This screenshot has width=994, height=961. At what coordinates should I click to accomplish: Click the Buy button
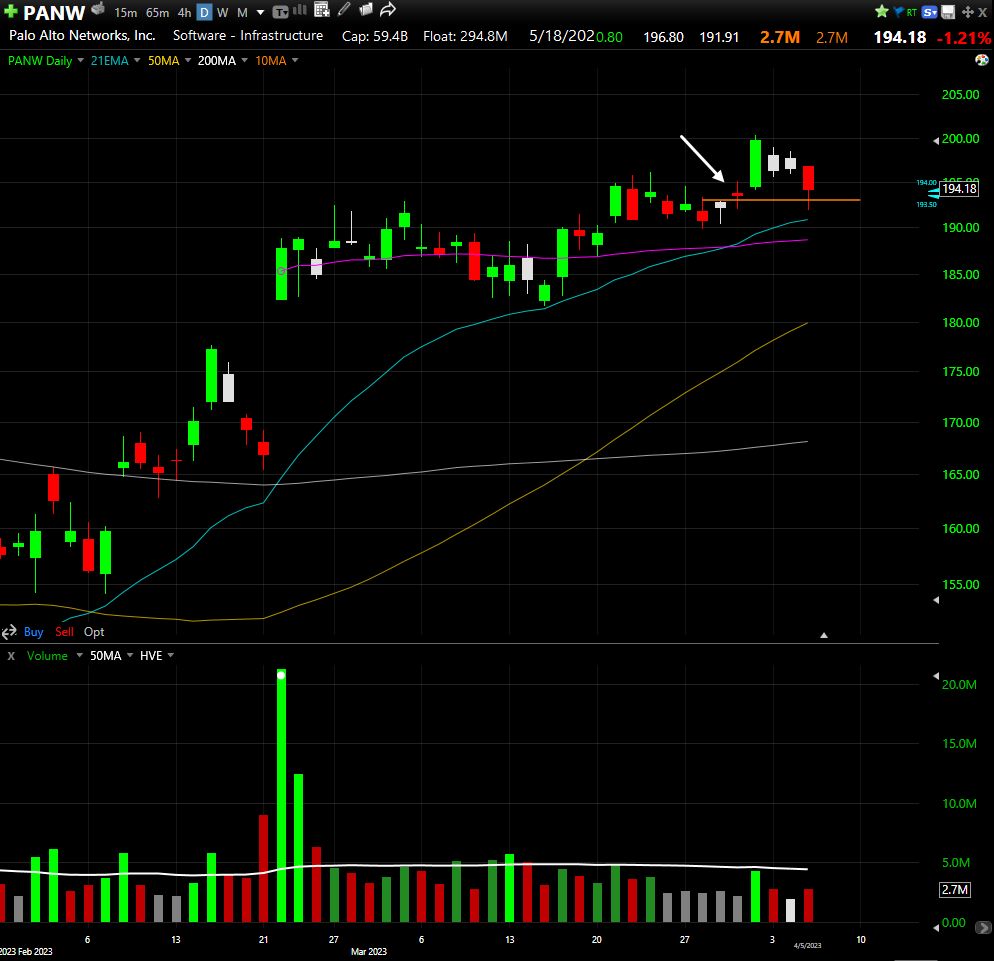(34, 632)
